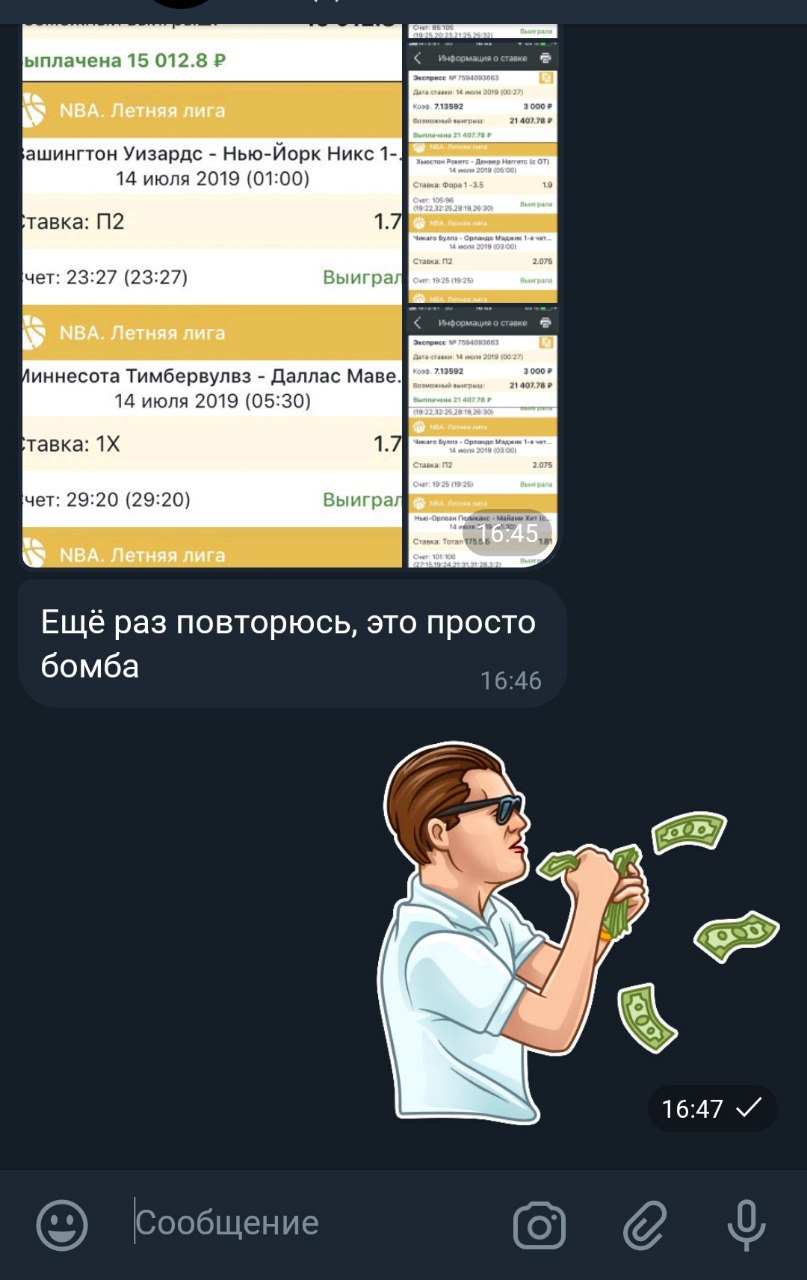Tap the Вашингтон Уизардс match row in photo
The height and width of the screenshot is (1280, 807).
pos(211,167)
